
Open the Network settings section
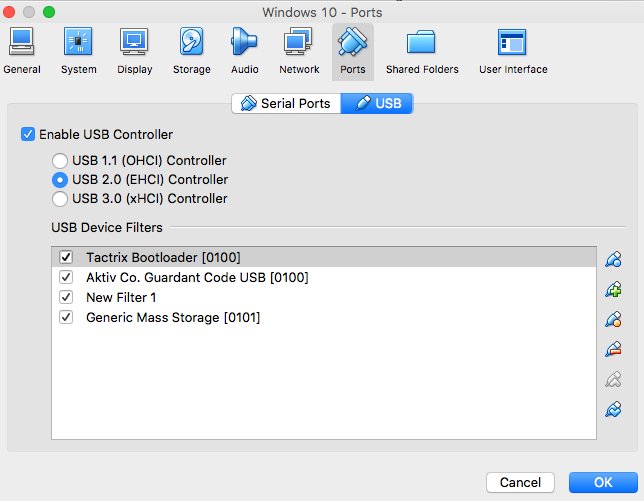pos(299,51)
